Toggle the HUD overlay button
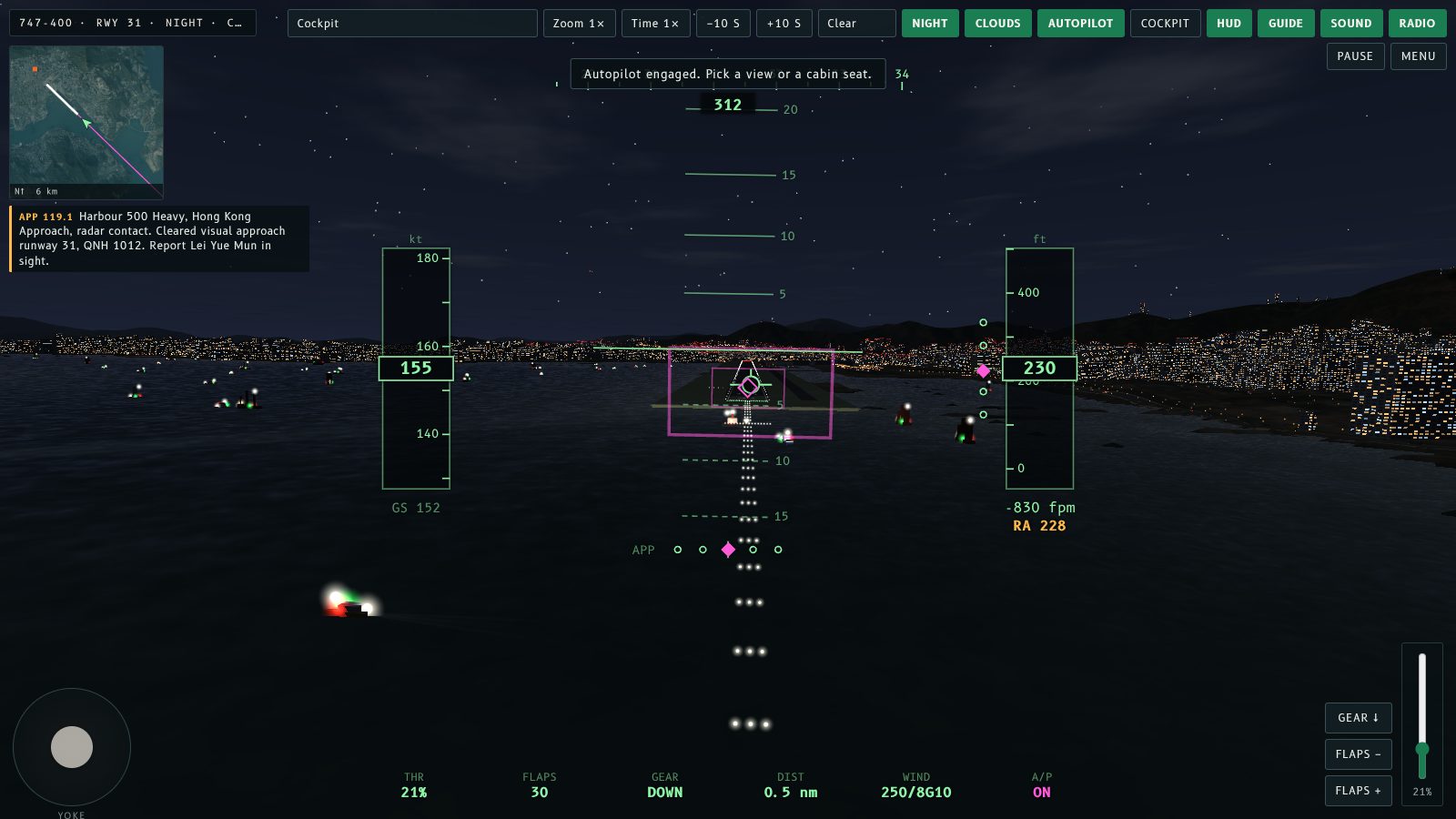 tap(1229, 24)
